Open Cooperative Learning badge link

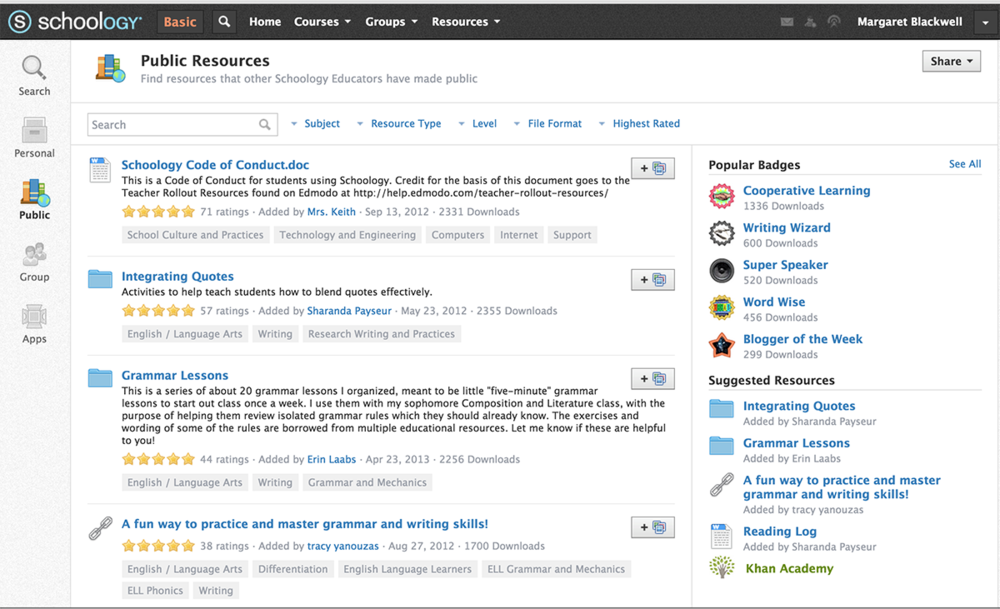[806, 190]
